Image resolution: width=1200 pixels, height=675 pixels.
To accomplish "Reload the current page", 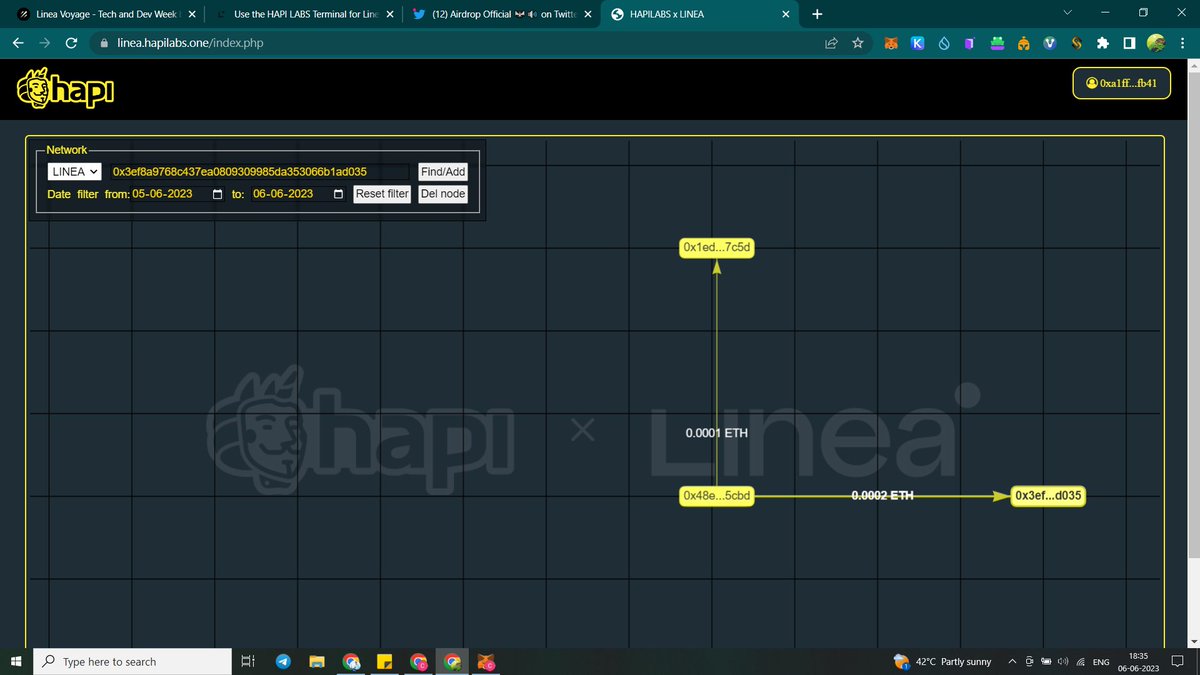I will tap(71, 44).
